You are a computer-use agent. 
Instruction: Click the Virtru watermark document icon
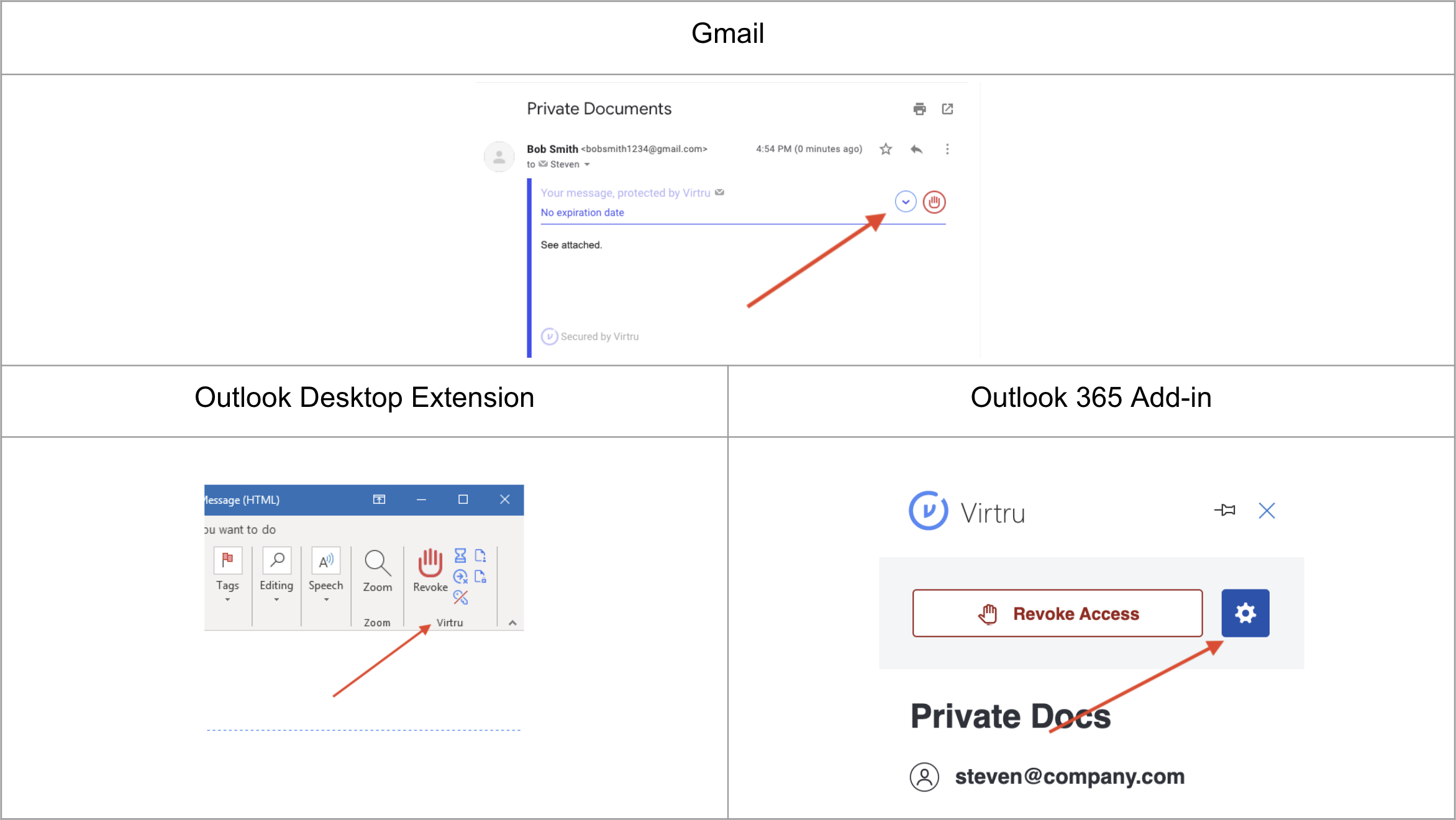[x=480, y=555]
